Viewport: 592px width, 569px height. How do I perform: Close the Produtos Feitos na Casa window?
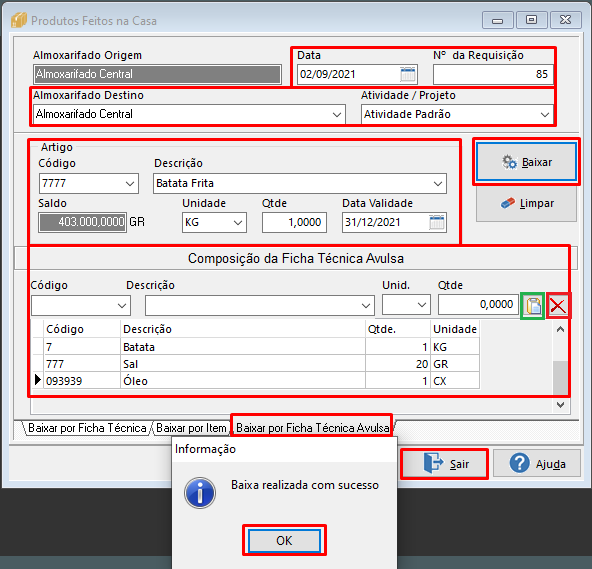566,20
